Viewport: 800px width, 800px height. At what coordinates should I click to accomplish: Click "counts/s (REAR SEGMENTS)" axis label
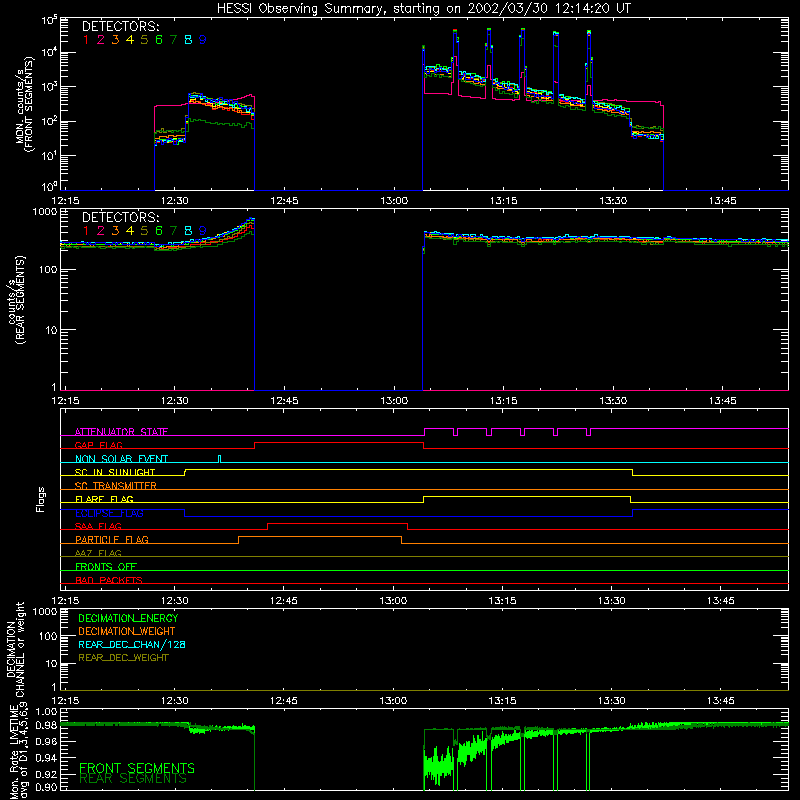(x=16, y=300)
